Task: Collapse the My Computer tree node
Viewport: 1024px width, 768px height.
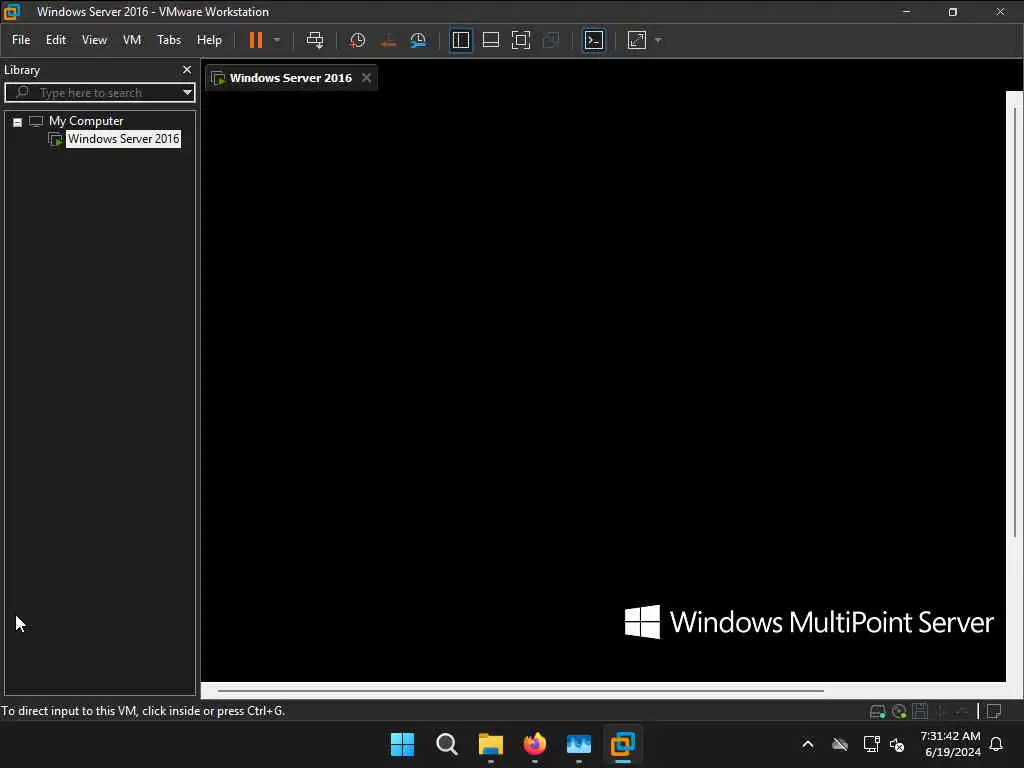Action: tap(18, 122)
